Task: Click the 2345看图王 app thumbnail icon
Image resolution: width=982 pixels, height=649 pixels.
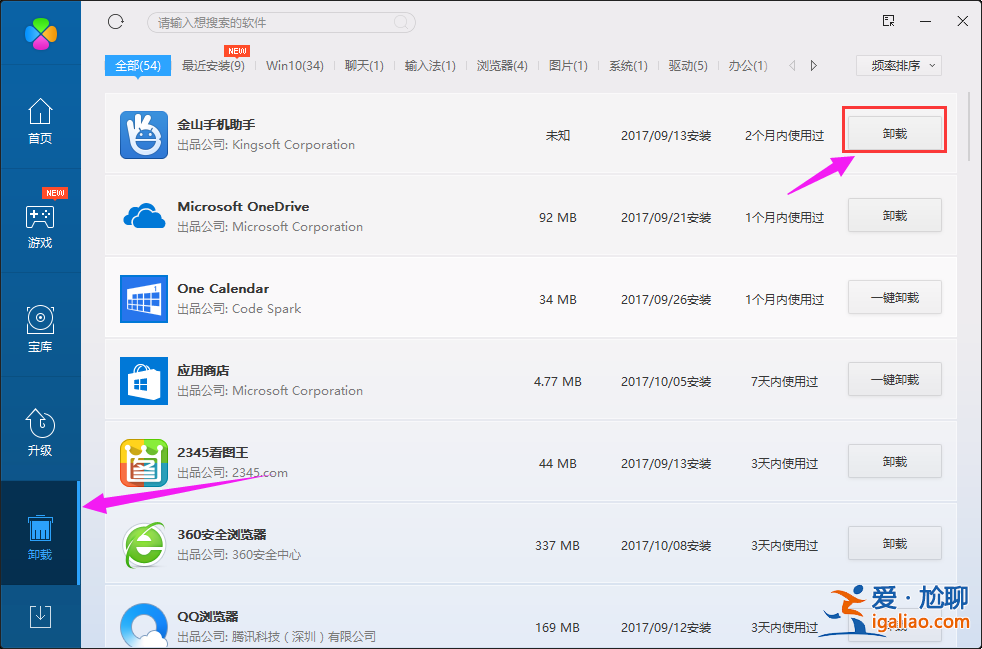Action: [143, 462]
